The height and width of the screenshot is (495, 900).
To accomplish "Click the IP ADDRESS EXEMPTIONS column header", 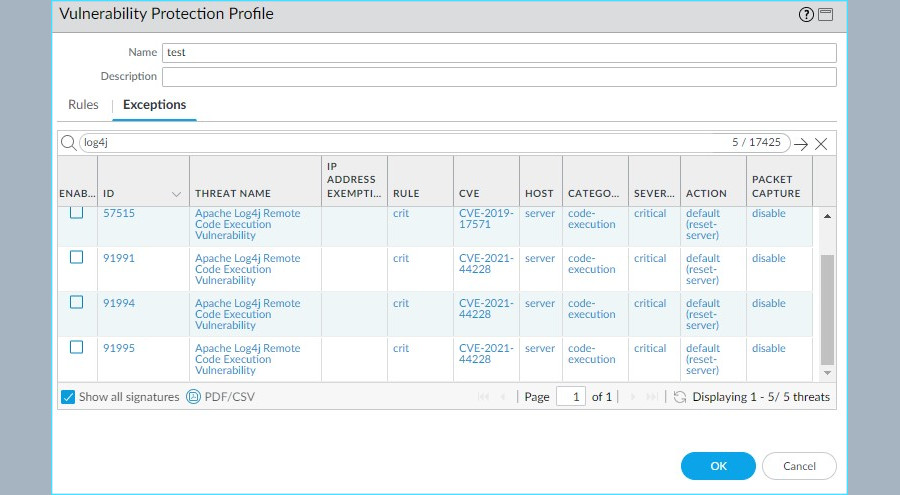I will pos(354,180).
